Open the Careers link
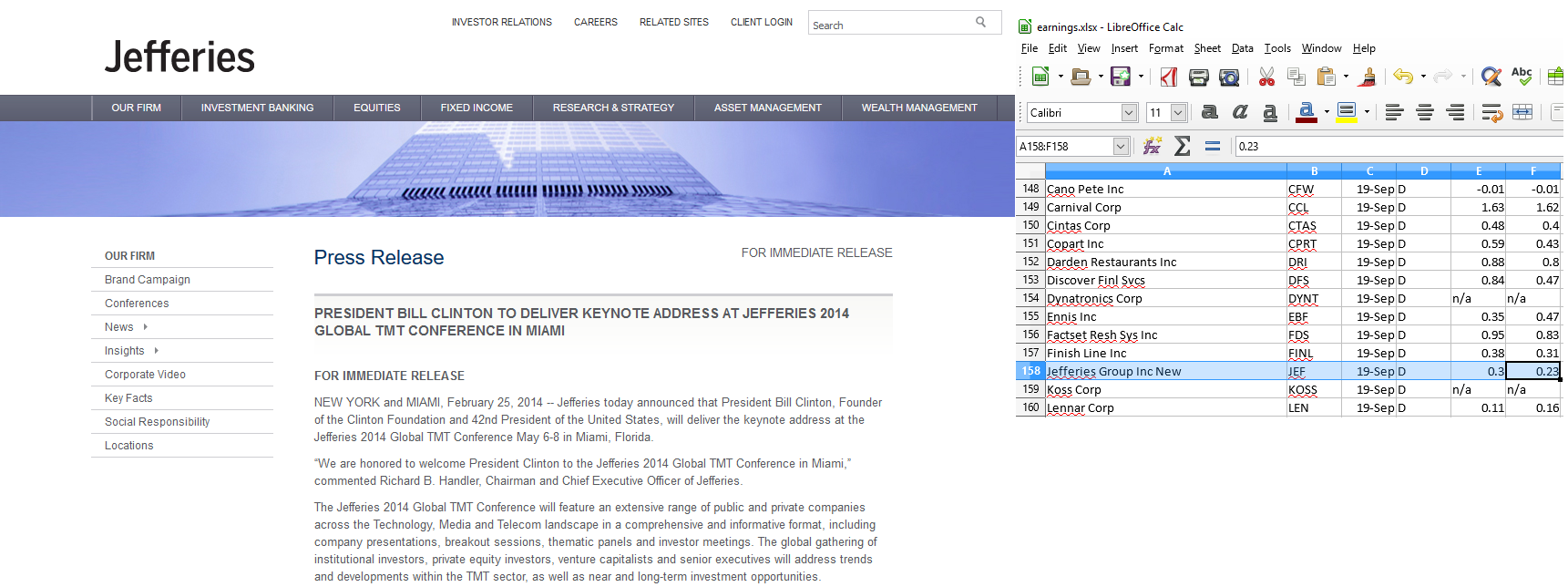Viewport: 1568px width, 587px height. [x=596, y=22]
